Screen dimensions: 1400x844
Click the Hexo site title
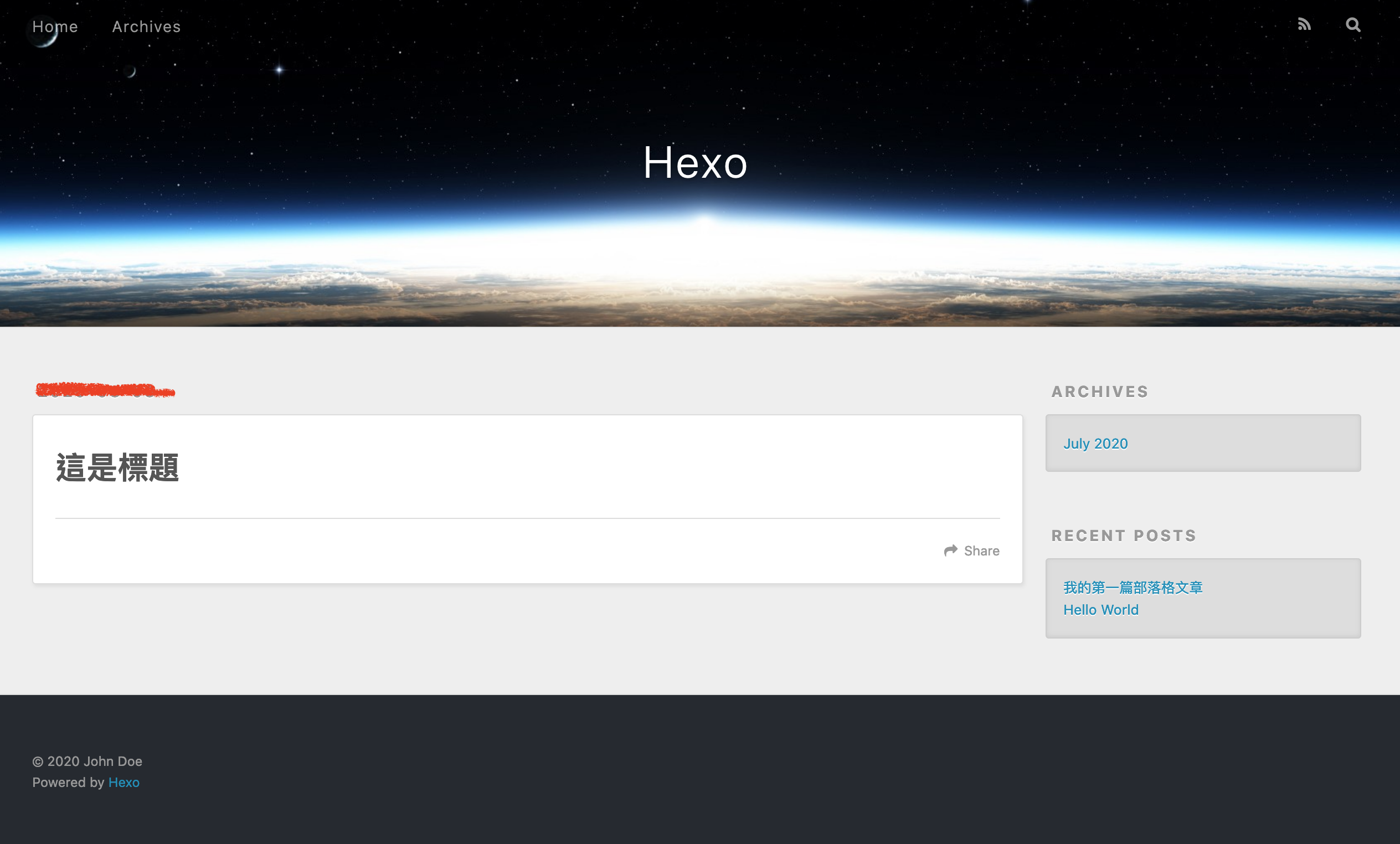tap(695, 163)
